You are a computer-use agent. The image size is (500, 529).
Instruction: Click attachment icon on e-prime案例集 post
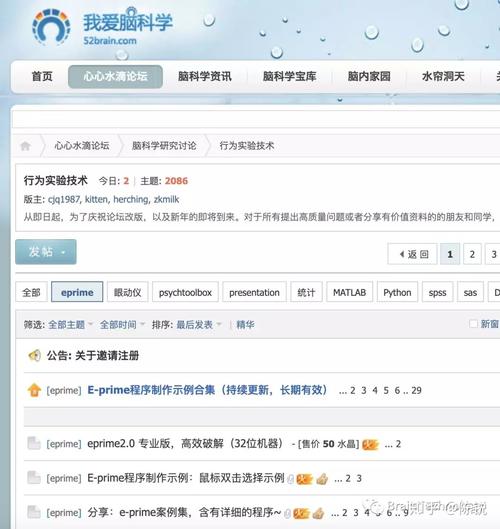287,513
